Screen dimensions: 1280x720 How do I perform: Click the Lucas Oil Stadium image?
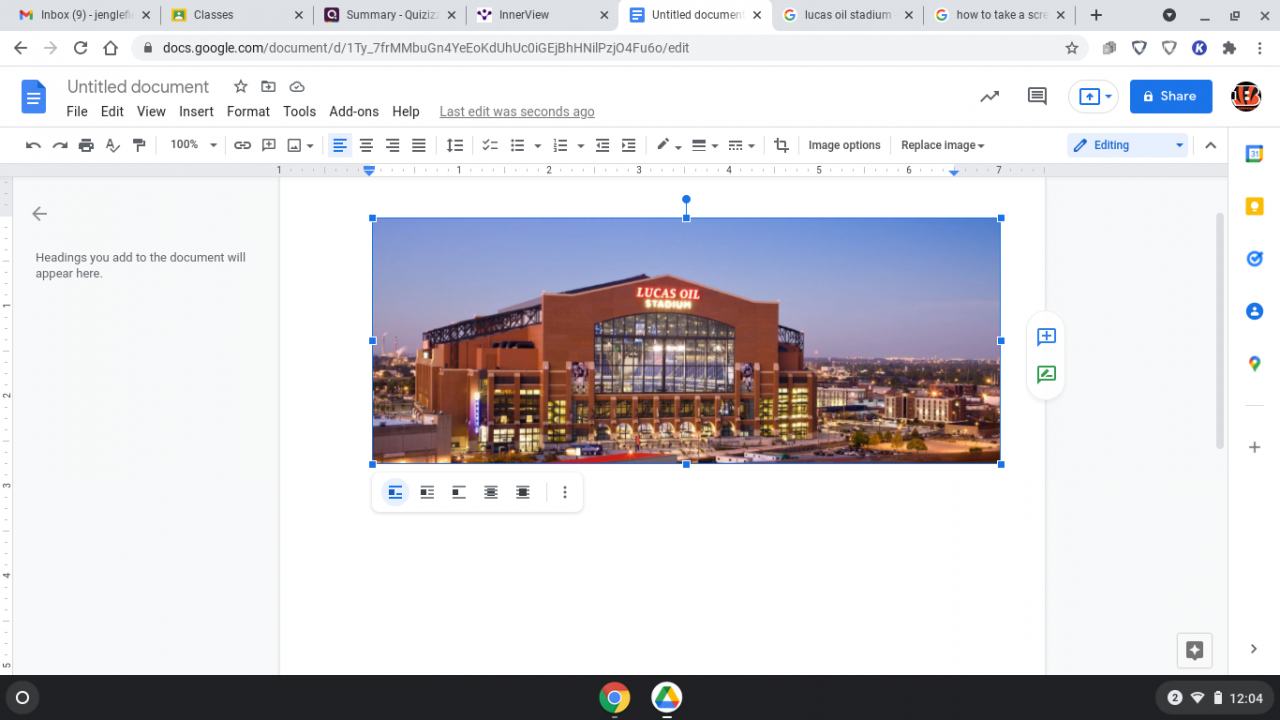point(686,340)
